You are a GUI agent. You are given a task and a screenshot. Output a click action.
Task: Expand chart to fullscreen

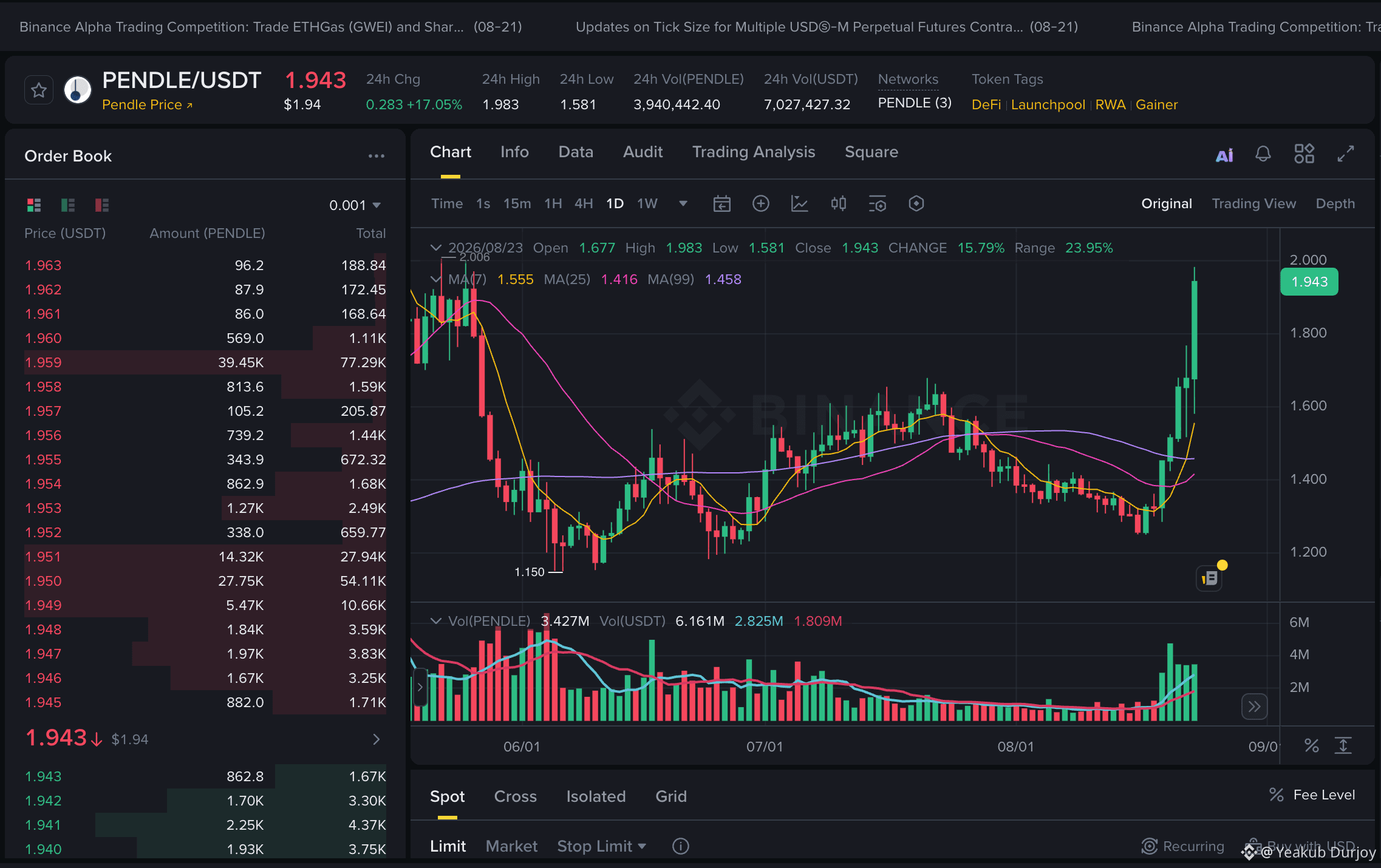pyautogui.click(x=1346, y=154)
